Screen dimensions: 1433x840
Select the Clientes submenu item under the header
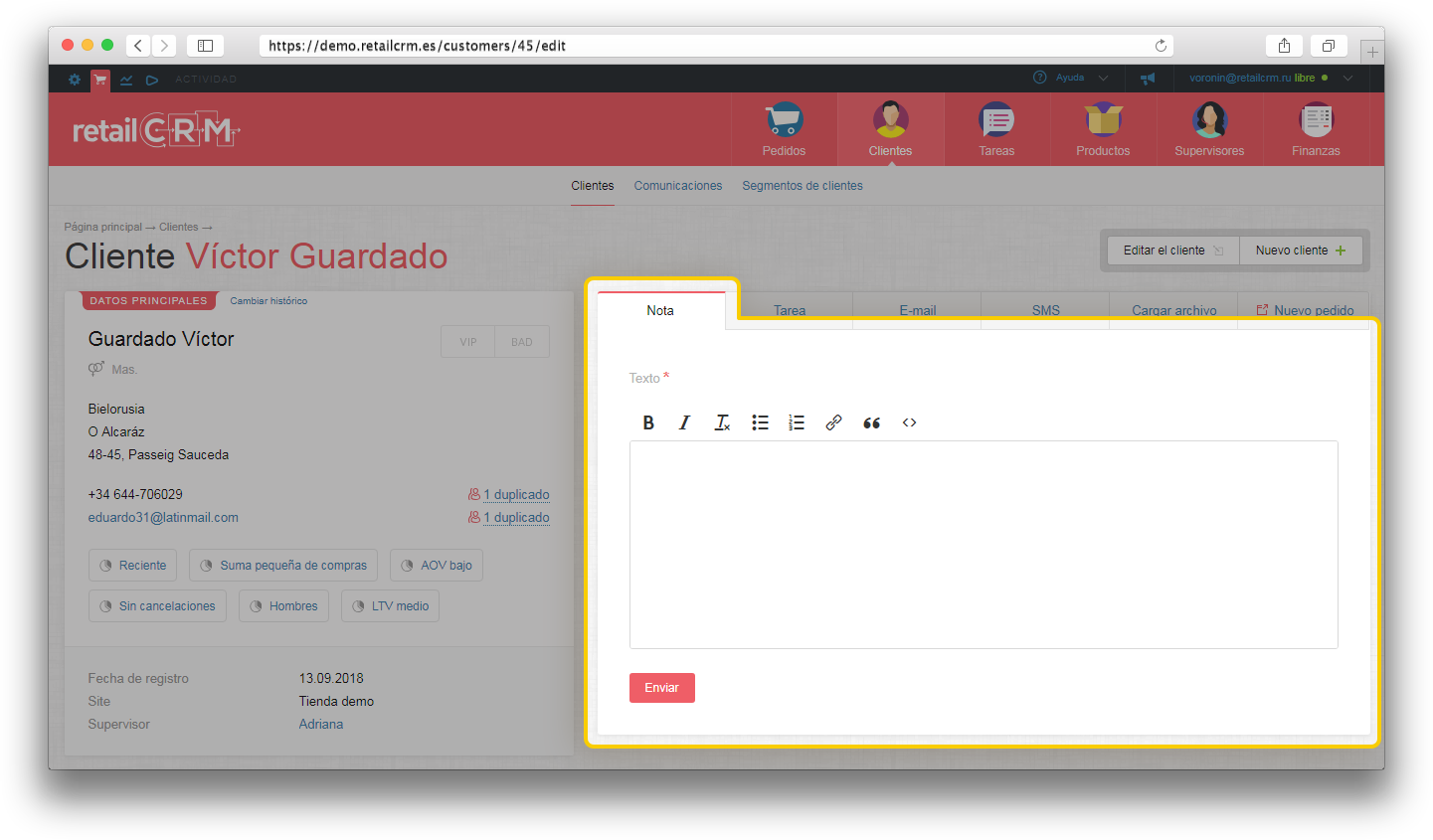593,186
